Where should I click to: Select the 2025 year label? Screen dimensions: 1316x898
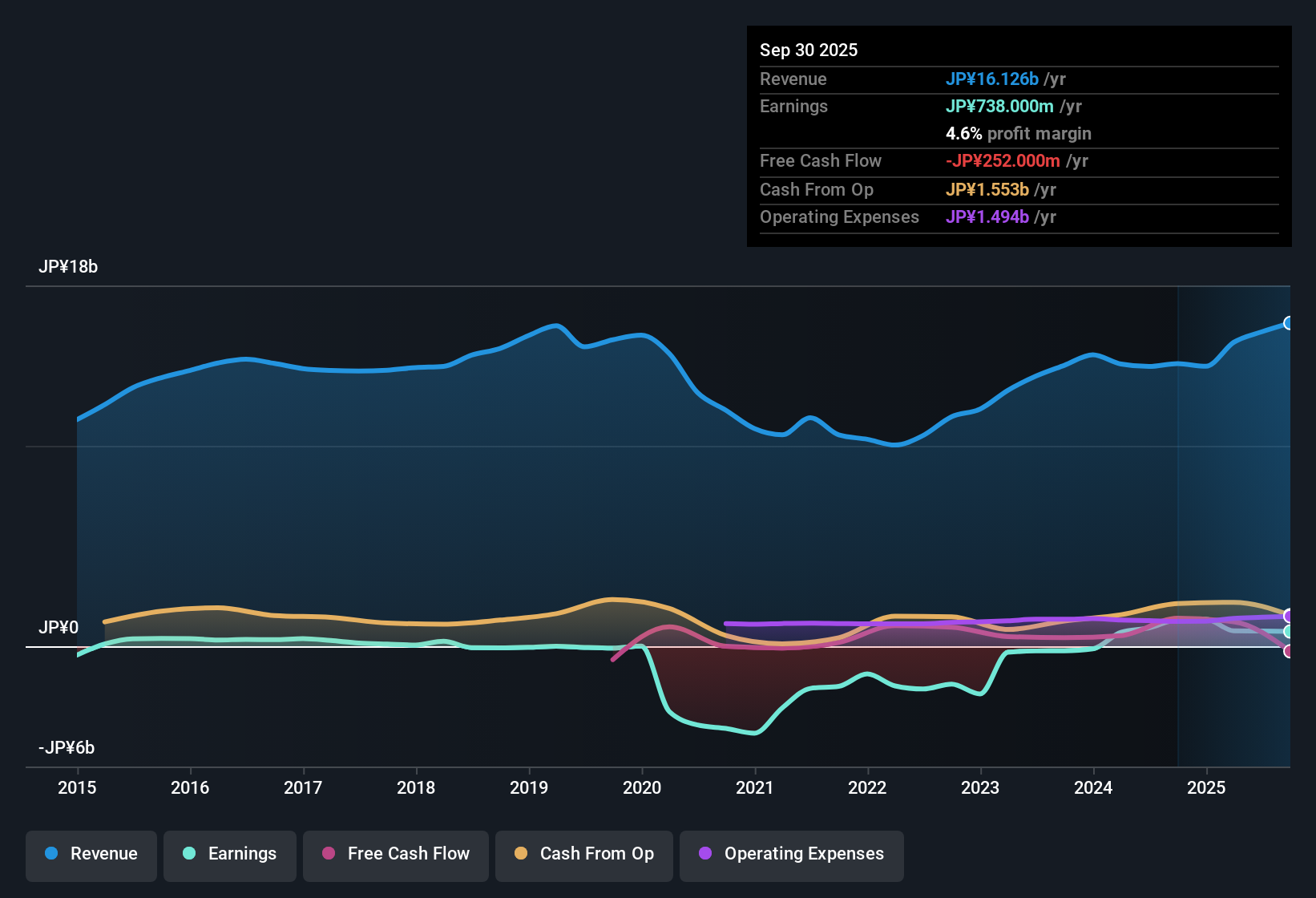click(1208, 788)
